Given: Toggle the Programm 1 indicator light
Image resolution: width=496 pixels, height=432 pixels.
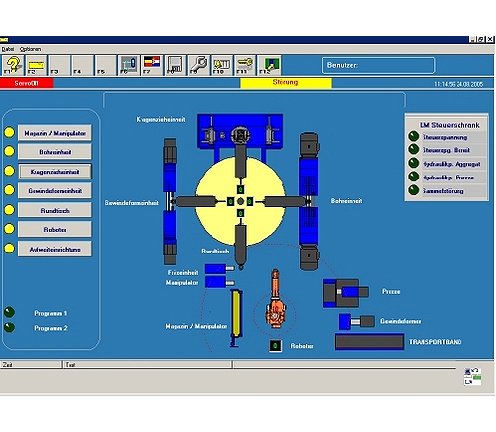Looking at the screenshot, I should tap(9, 312).
